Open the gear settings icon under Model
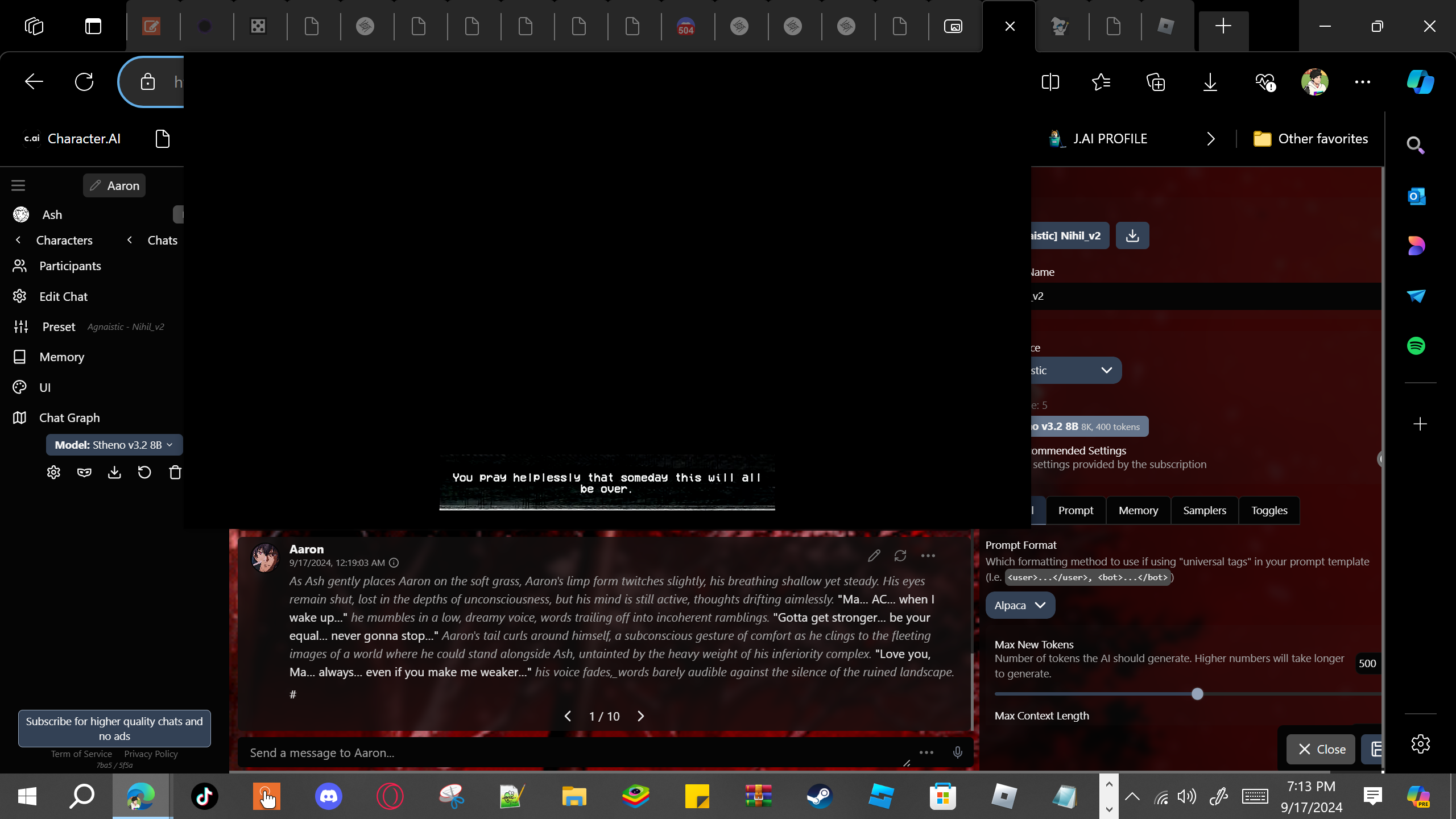Screen dimensions: 1456x819 53,473
